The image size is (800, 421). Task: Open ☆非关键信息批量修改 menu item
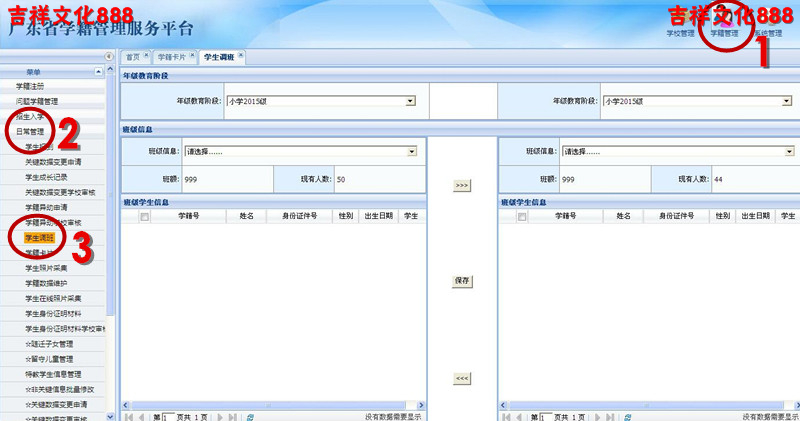tap(60, 389)
